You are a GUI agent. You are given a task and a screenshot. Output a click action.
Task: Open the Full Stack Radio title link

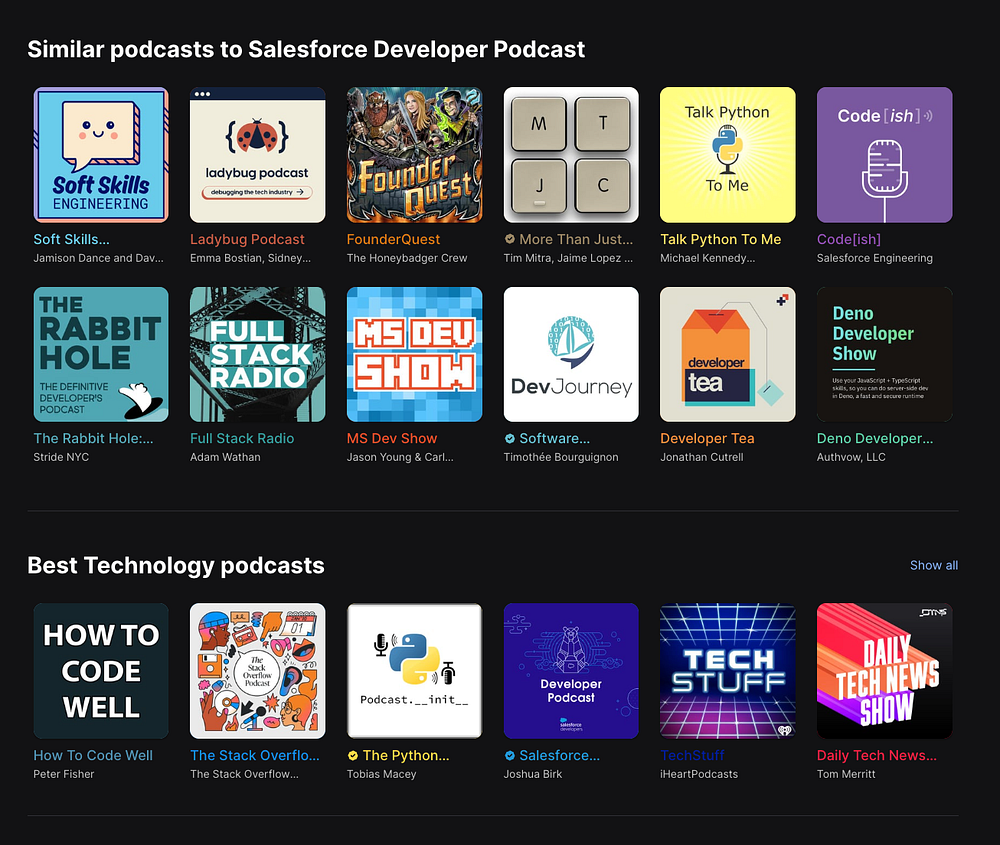[242, 438]
